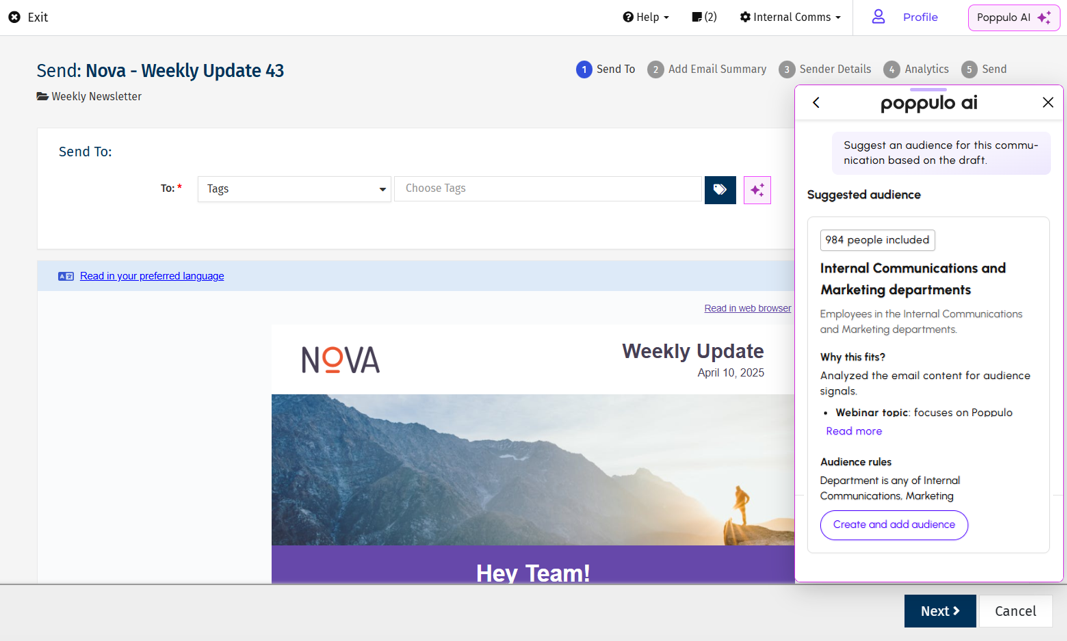Viewport: 1067px width, 641px height.
Task: Click the language translate icon
Action: click(x=66, y=276)
